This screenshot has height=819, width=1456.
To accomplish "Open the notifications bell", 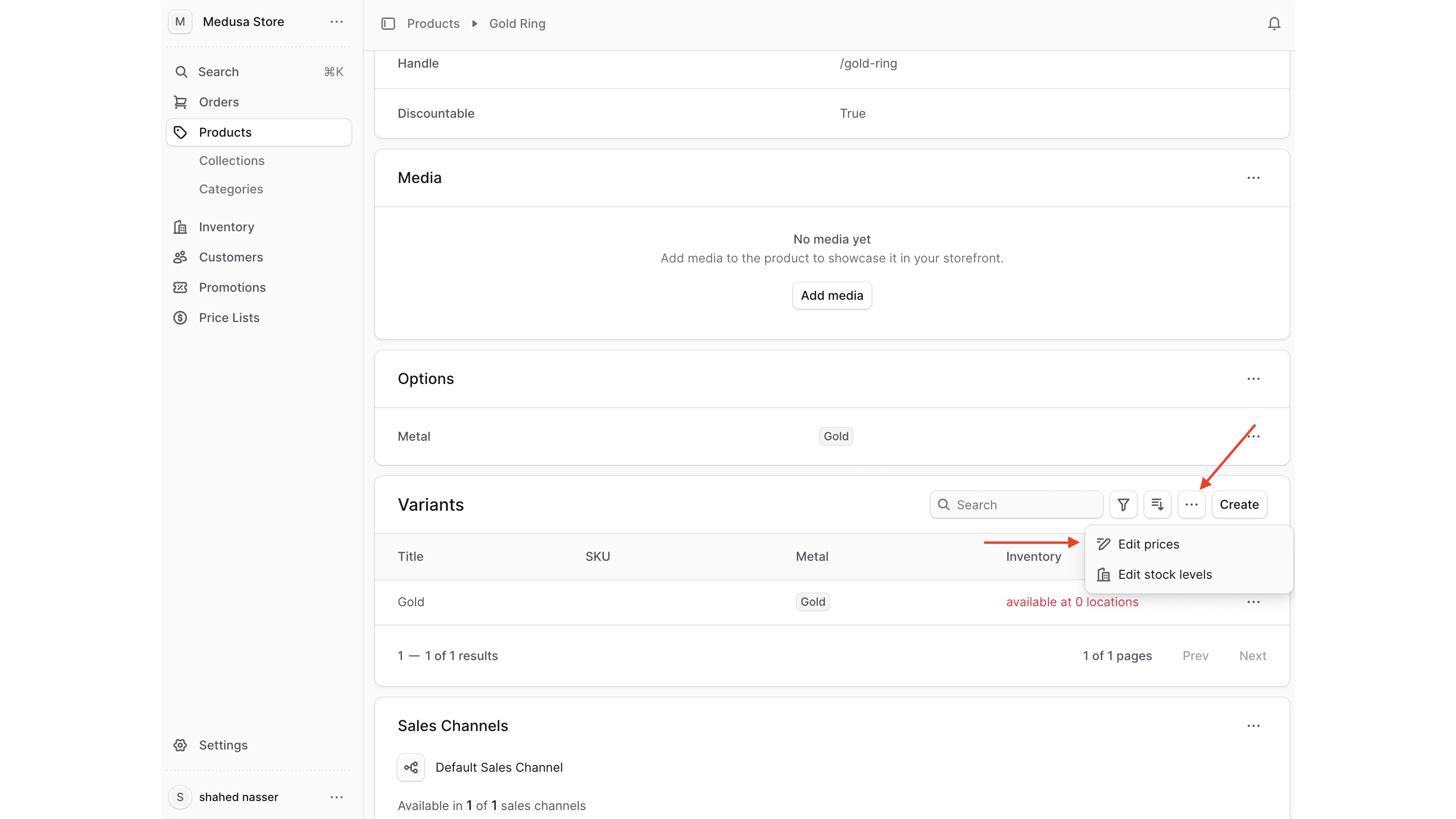I will (x=1274, y=23).
